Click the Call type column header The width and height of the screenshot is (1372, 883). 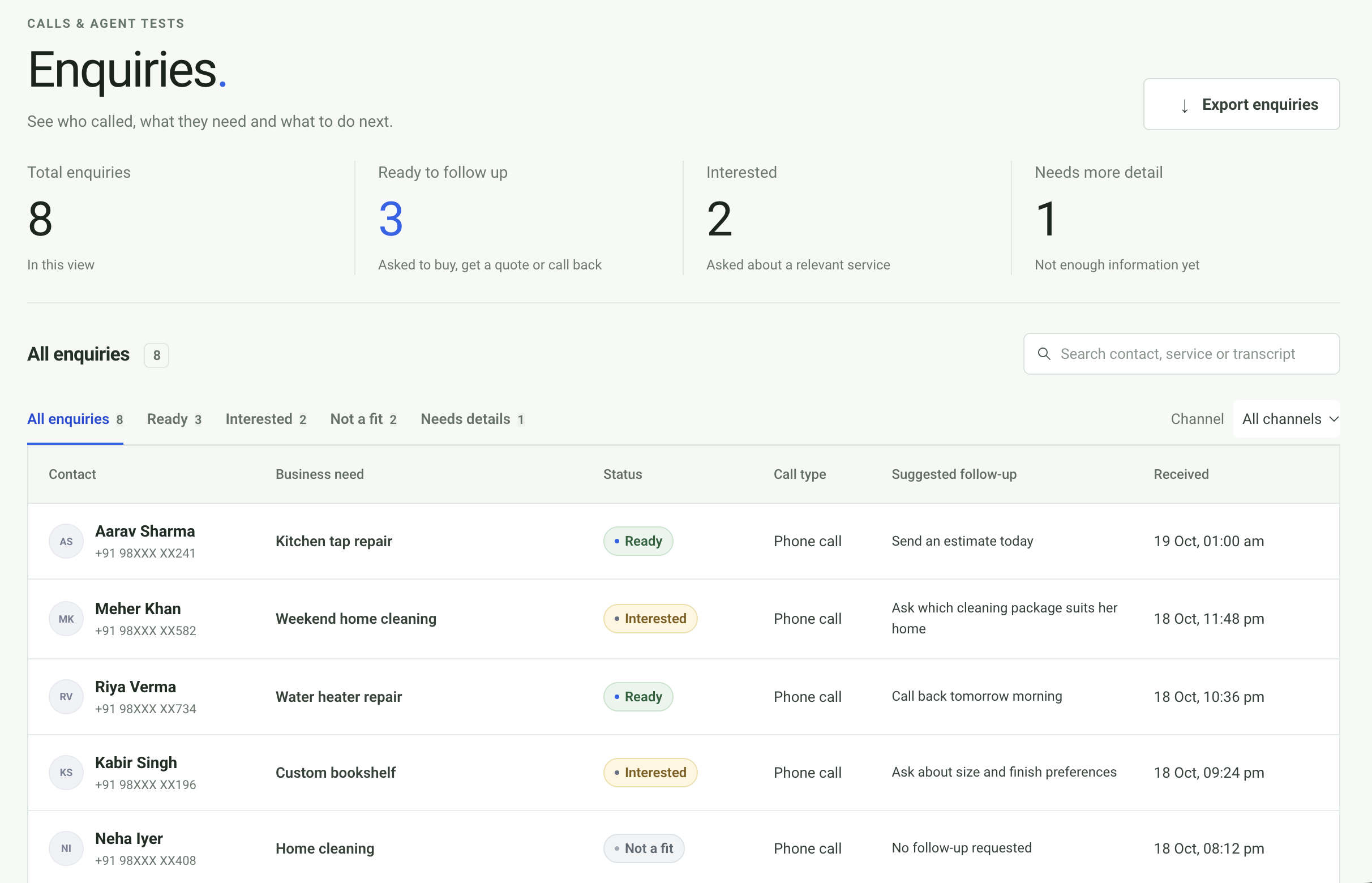[x=800, y=474]
